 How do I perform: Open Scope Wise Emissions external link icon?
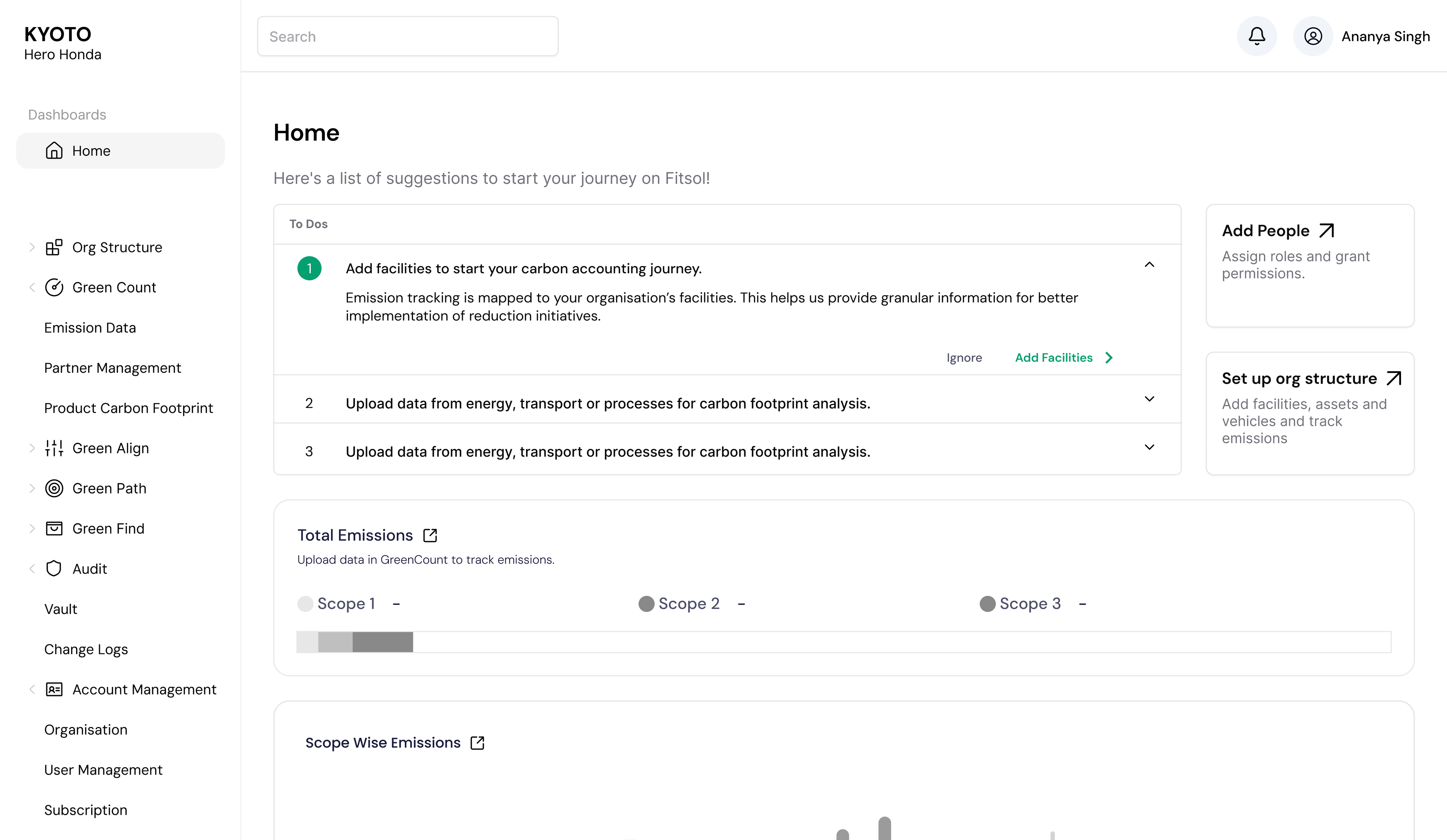477,742
